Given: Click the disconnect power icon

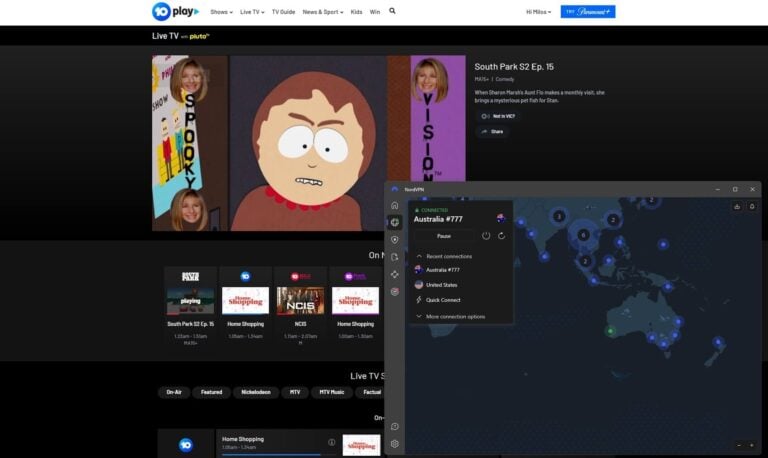Looking at the screenshot, I should pos(485,236).
